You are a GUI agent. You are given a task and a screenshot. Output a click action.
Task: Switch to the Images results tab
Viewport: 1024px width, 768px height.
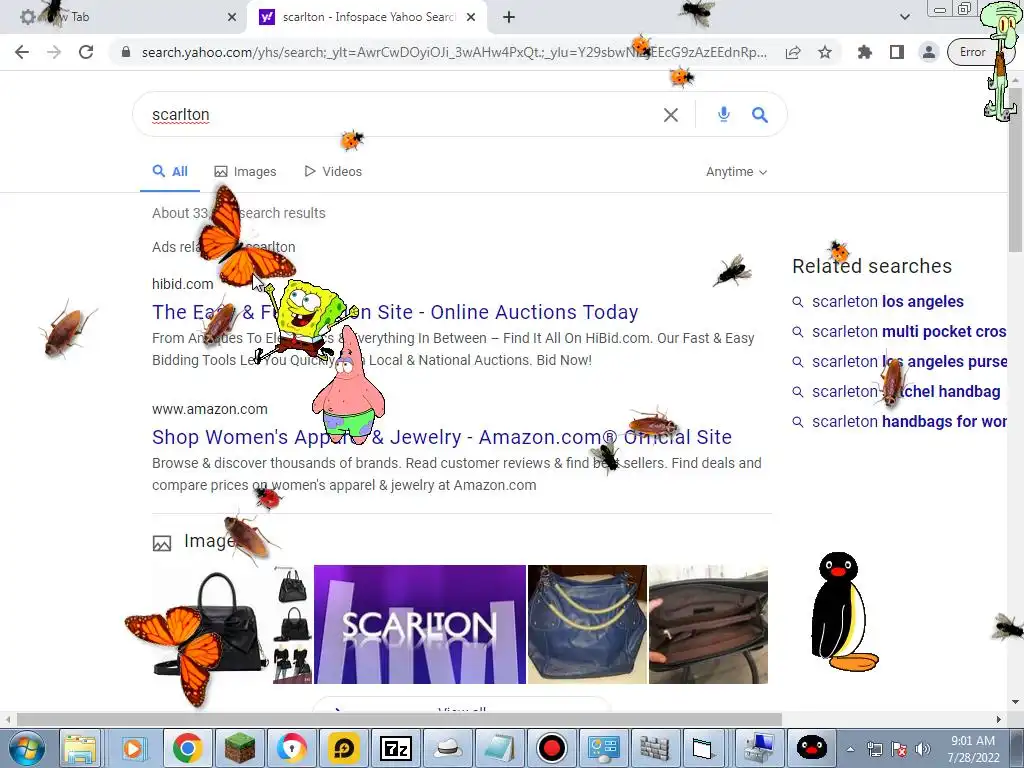(246, 172)
